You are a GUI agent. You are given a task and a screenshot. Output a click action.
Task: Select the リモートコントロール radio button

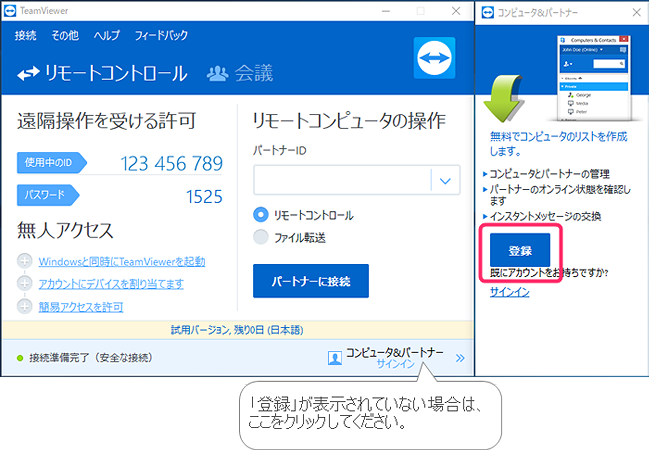pyautogui.click(x=261, y=214)
